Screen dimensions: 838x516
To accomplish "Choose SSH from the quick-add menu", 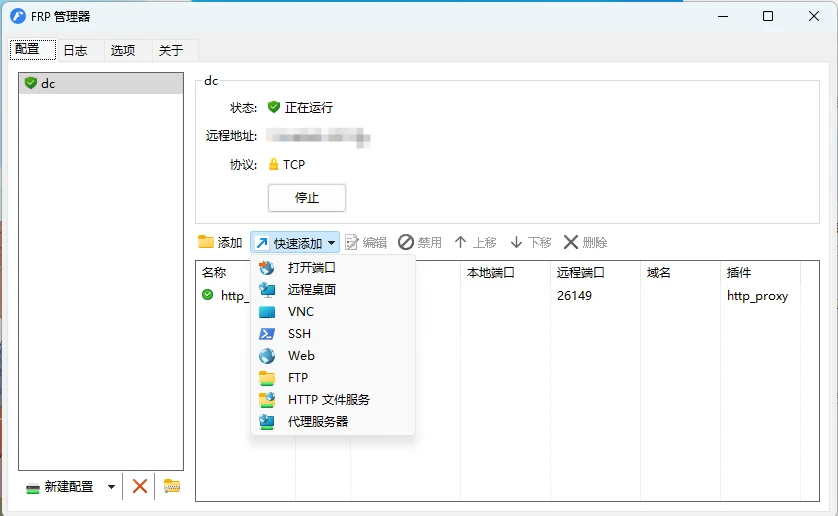I will point(333,334).
